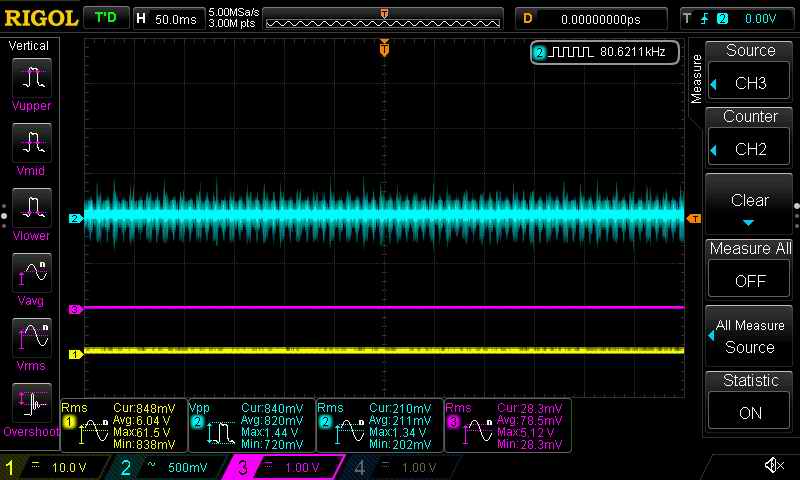Click CH2 Rms sine wave icon
Viewport: 800px width, 480px height.
pos(350,430)
